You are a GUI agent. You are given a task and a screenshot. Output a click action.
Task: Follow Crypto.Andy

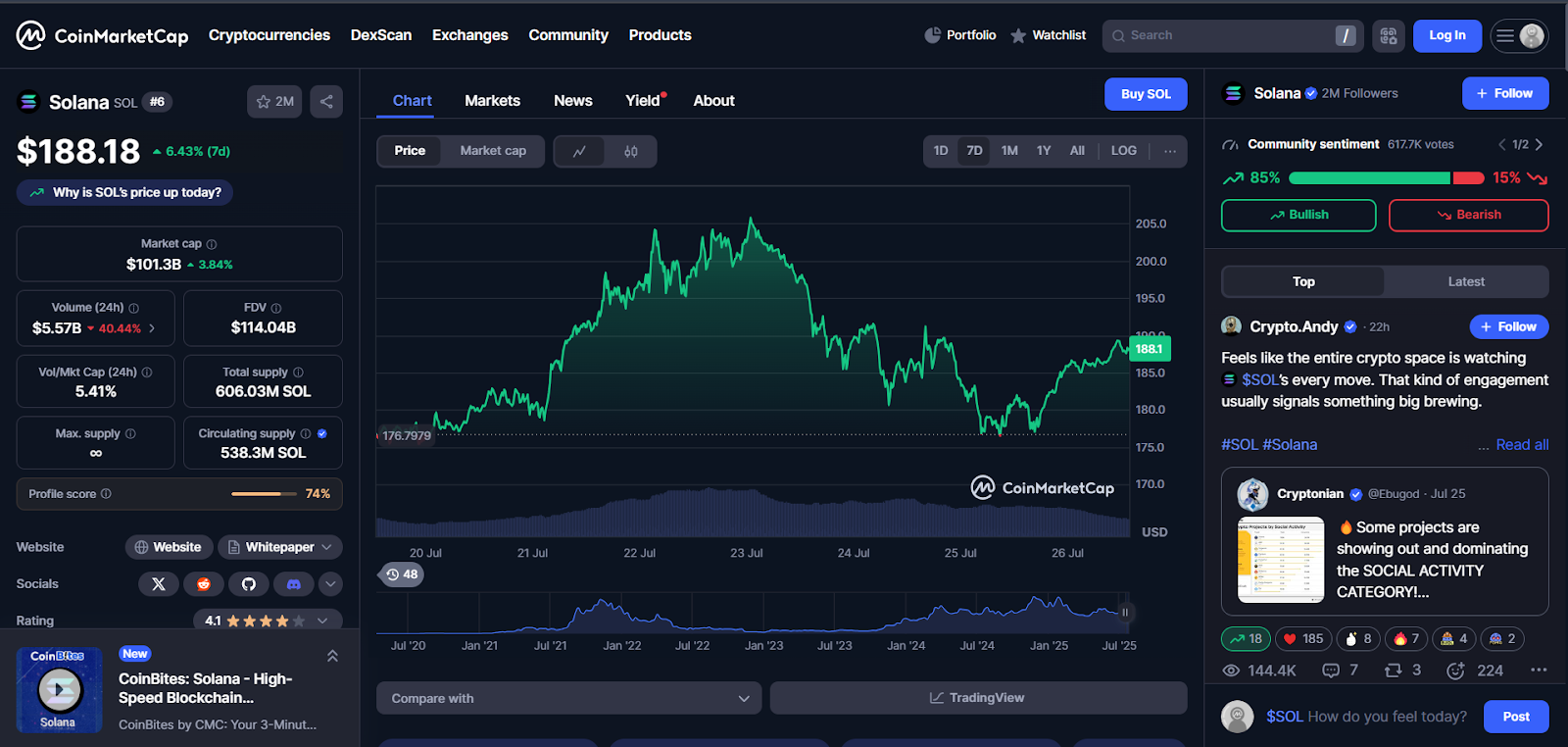click(x=1509, y=327)
